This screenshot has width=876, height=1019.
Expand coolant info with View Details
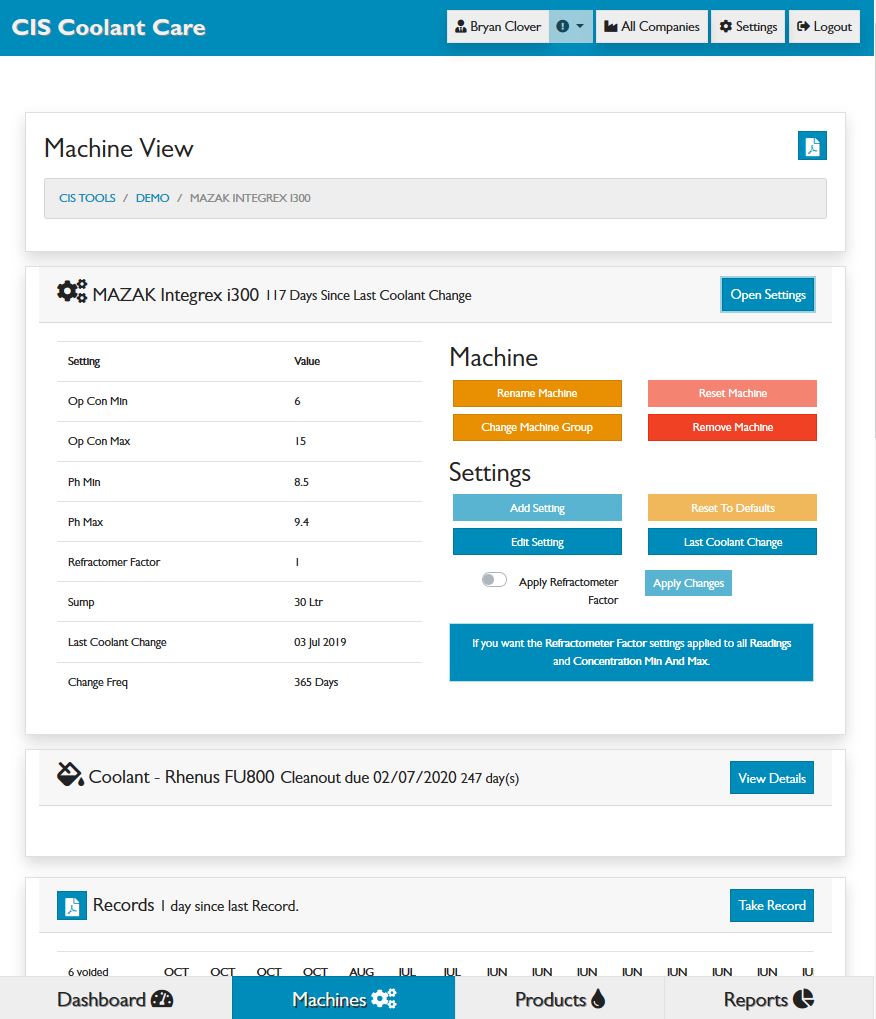(x=771, y=778)
